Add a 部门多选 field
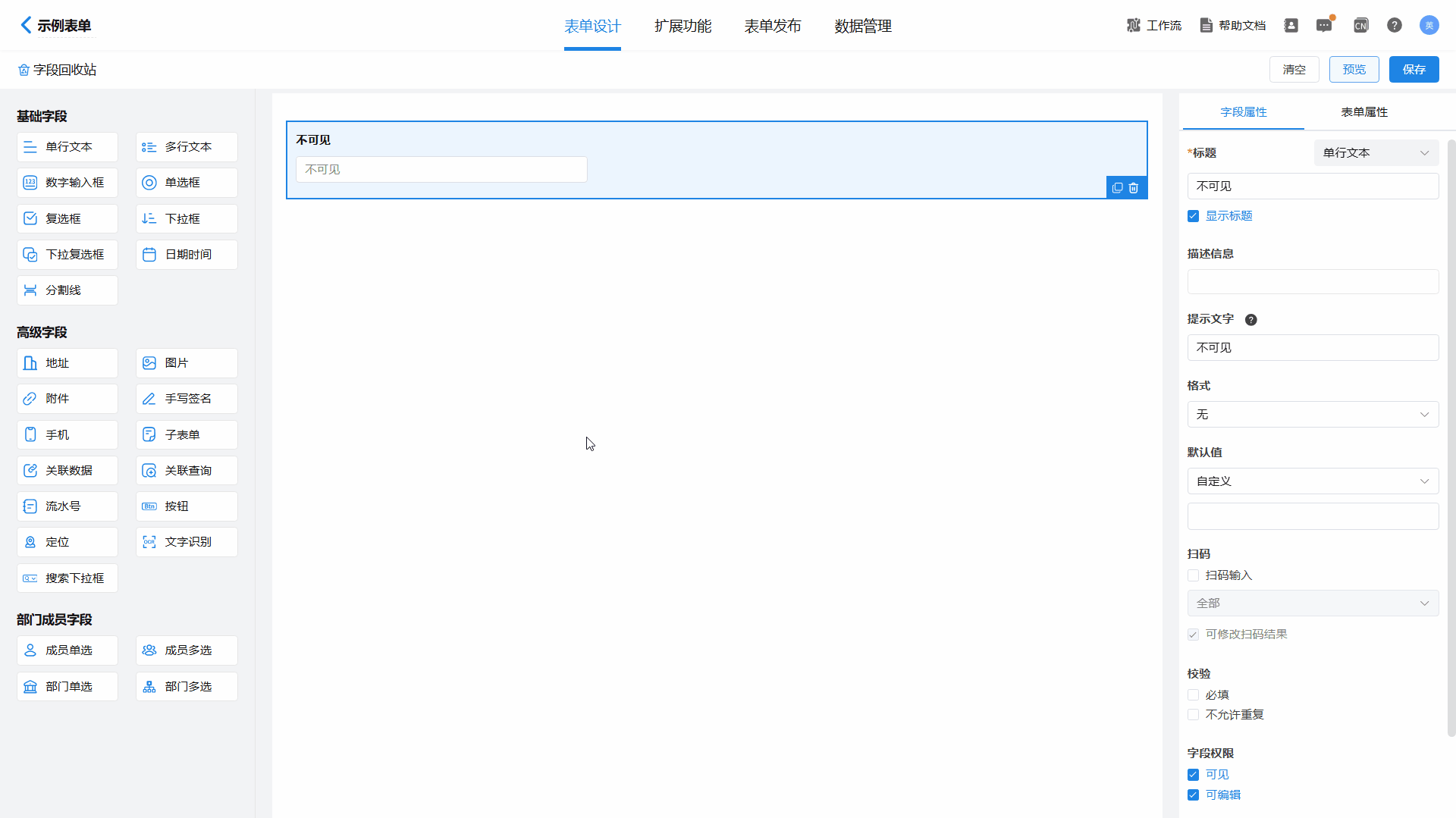The height and width of the screenshot is (818, 1456). coord(187,687)
